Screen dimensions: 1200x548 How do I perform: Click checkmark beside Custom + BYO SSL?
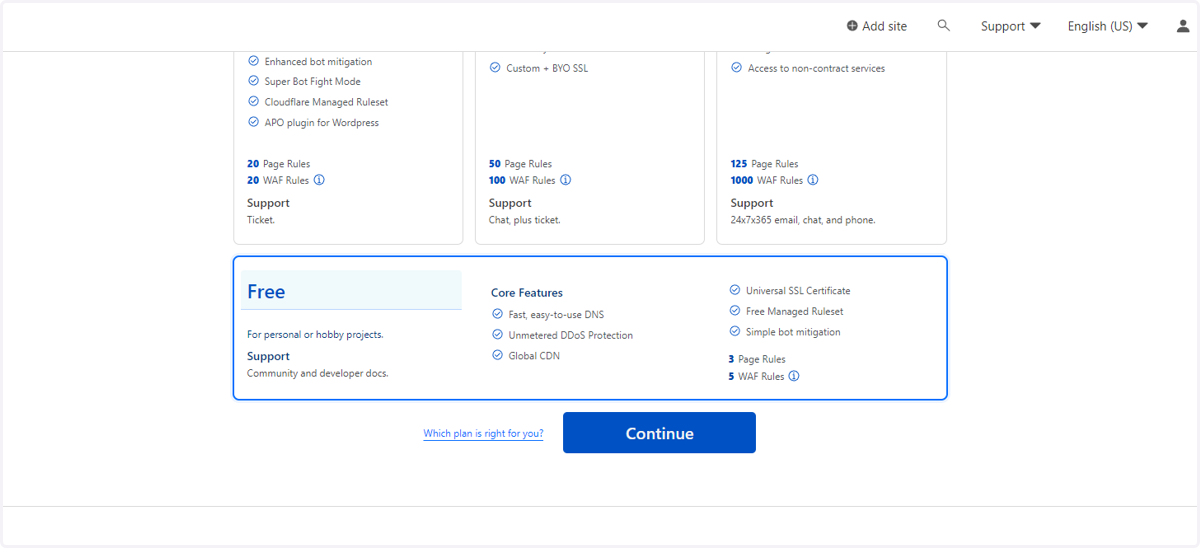pyautogui.click(x=495, y=68)
